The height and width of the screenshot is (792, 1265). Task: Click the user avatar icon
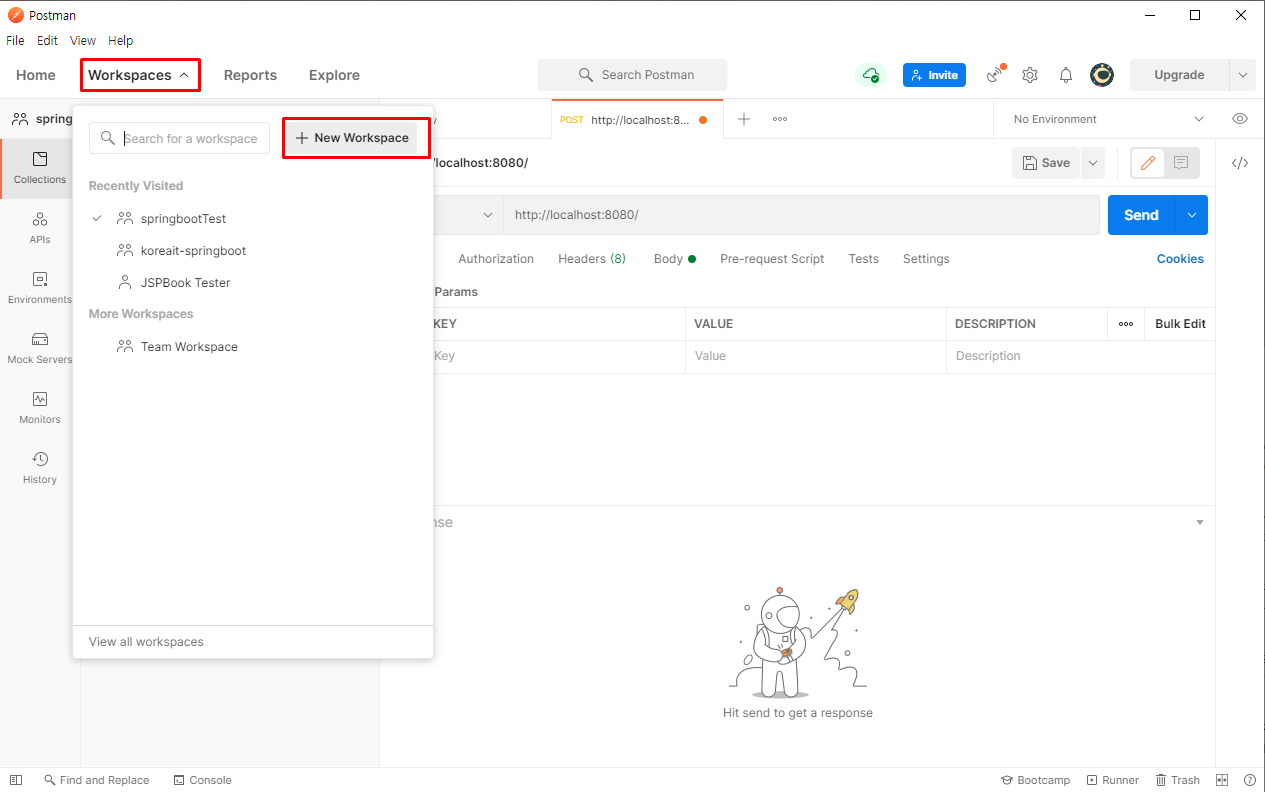[1102, 75]
